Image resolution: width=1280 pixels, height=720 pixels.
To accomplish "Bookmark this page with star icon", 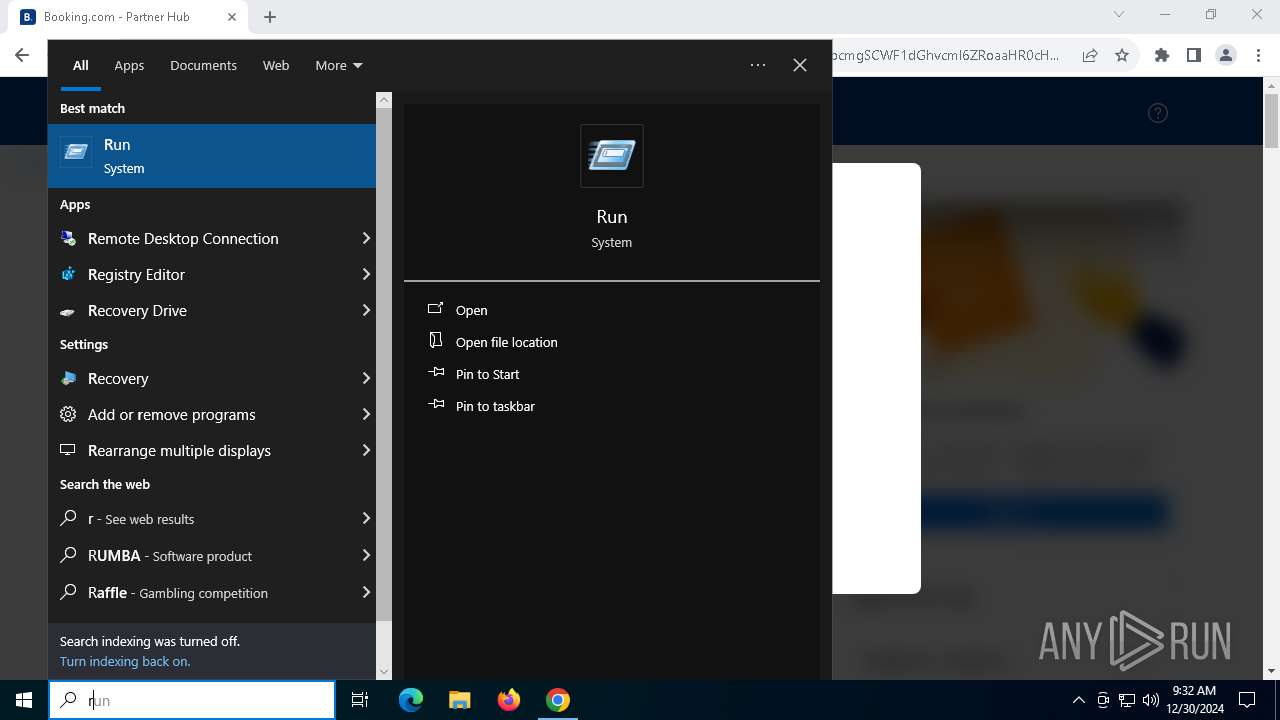I will (1122, 55).
